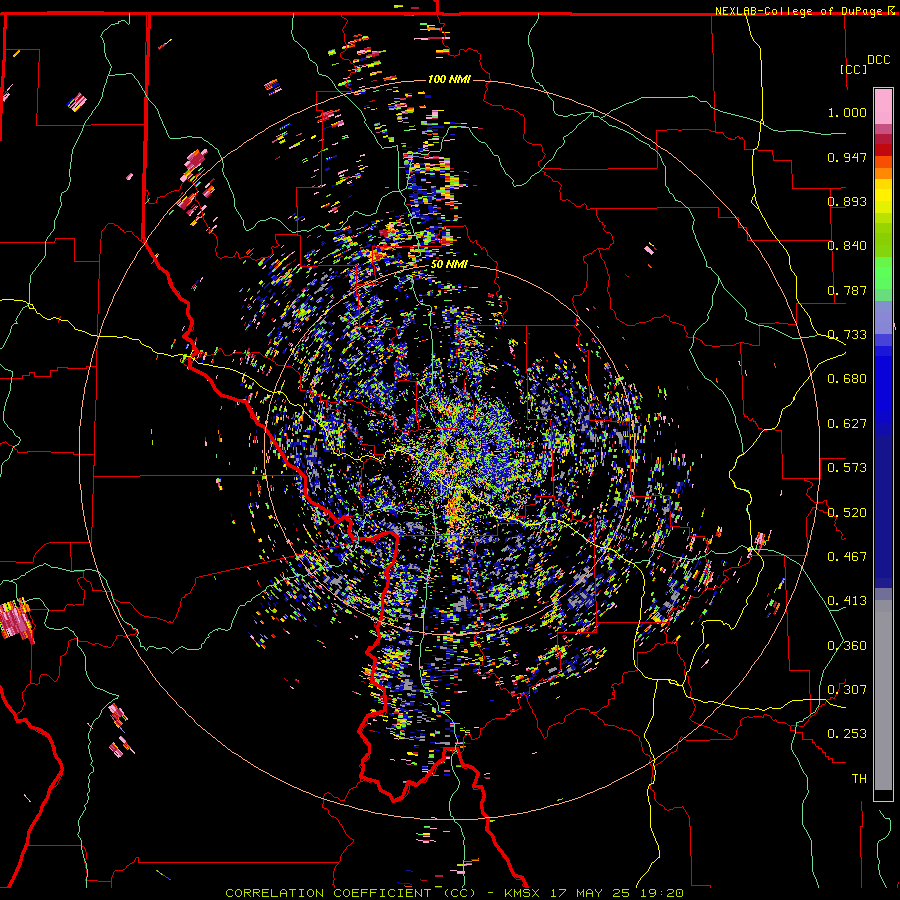Click the [CC] unit label
Viewport: 900px width, 900px height.
tap(853, 69)
